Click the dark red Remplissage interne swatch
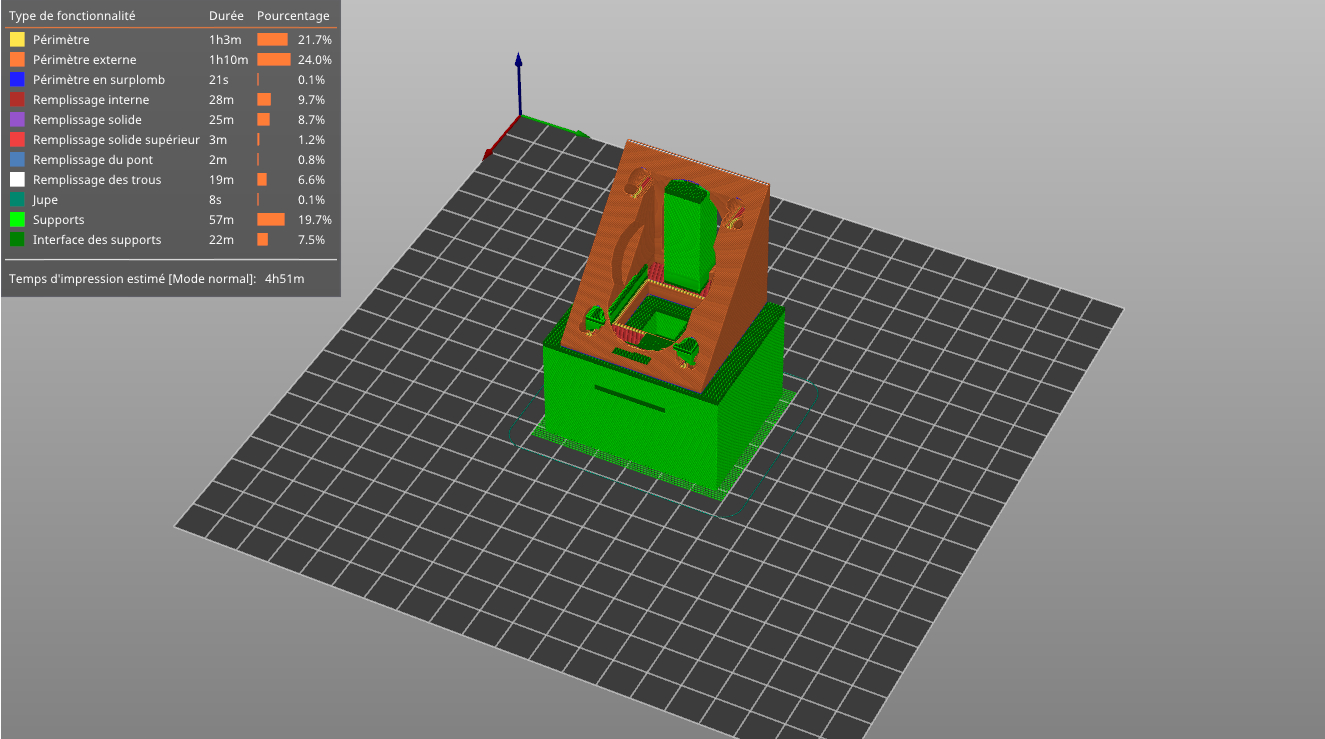Viewport: 1325px width, 739px height. coord(17,100)
